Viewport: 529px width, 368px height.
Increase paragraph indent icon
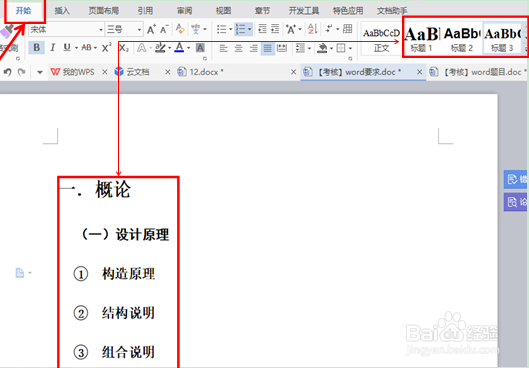click(275, 29)
